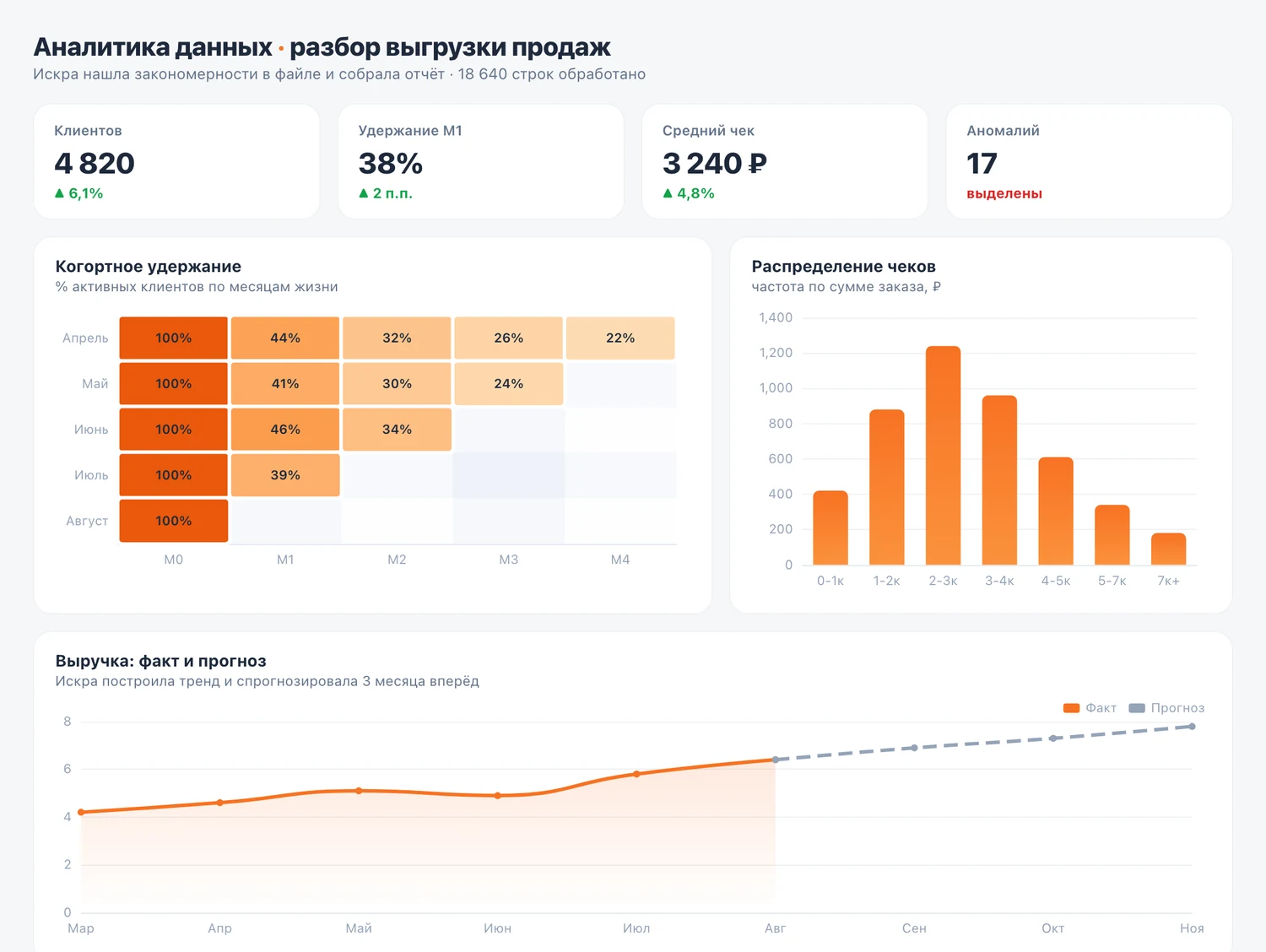Select the 2-3к bar in the histogram
The image size is (1266, 952).
click(943, 456)
